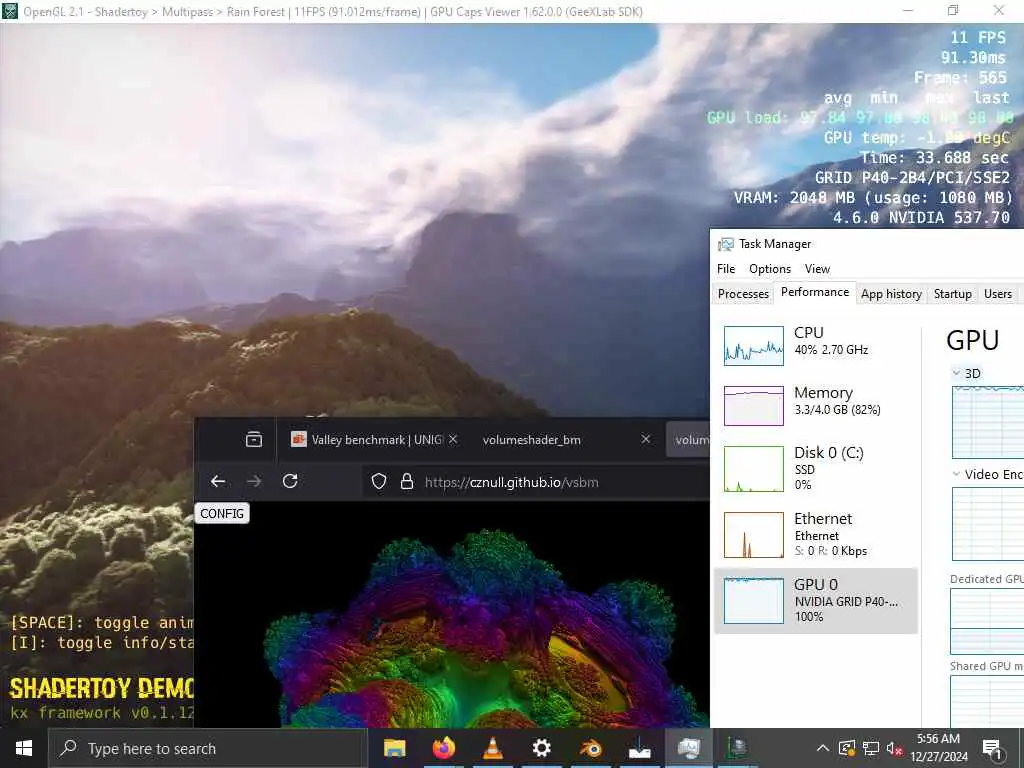Open Firefox recent browsing view icon
This screenshot has width=1024, height=768.
tap(254, 440)
